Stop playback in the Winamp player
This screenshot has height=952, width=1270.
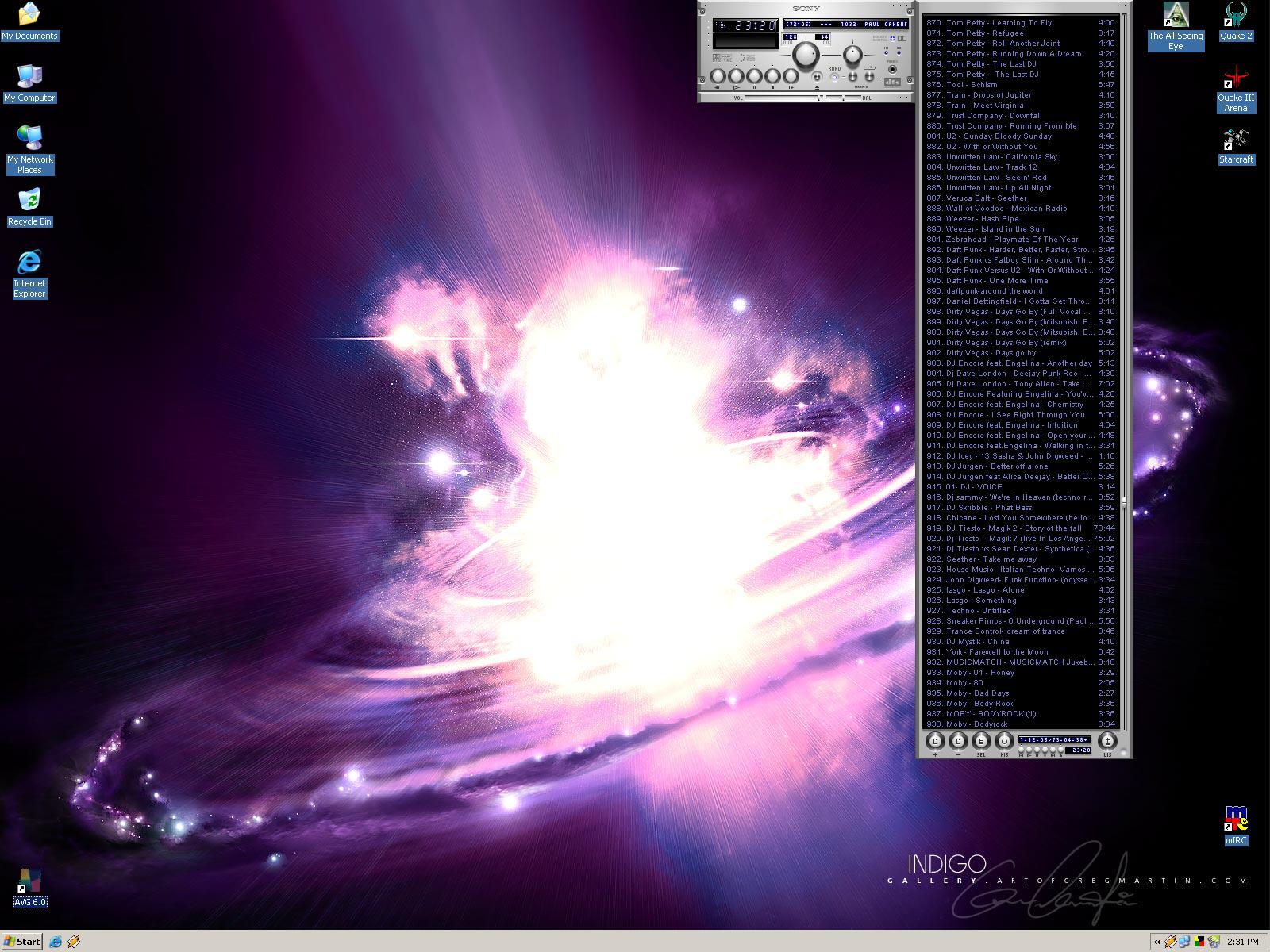772,76
